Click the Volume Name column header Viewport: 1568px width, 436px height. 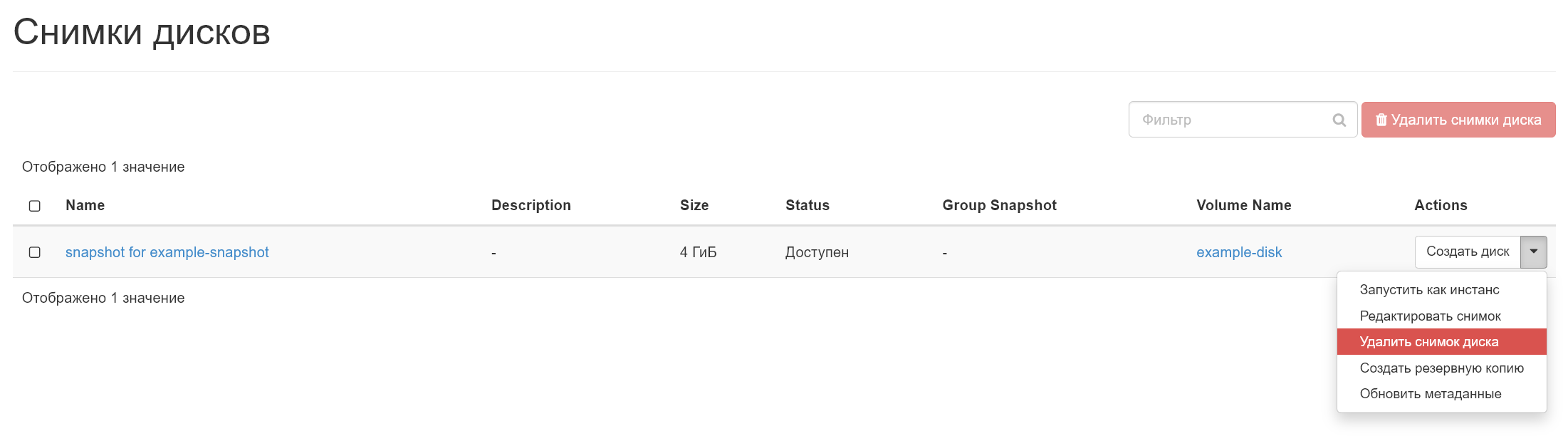click(x=1243, y=205)
